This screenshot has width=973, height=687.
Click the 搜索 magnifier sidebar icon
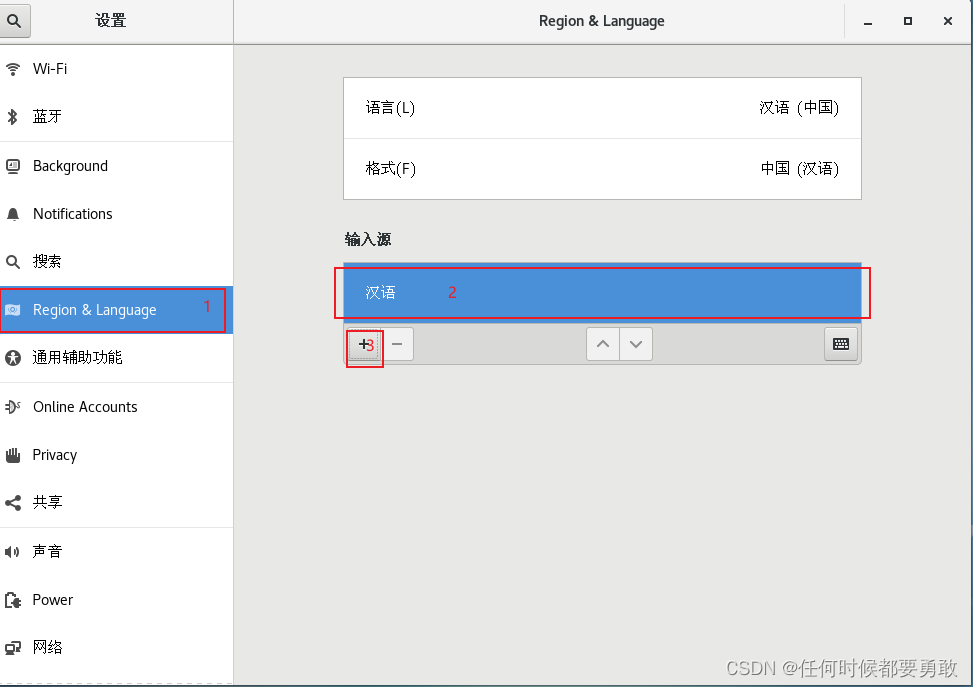click(x=12, y=262)
